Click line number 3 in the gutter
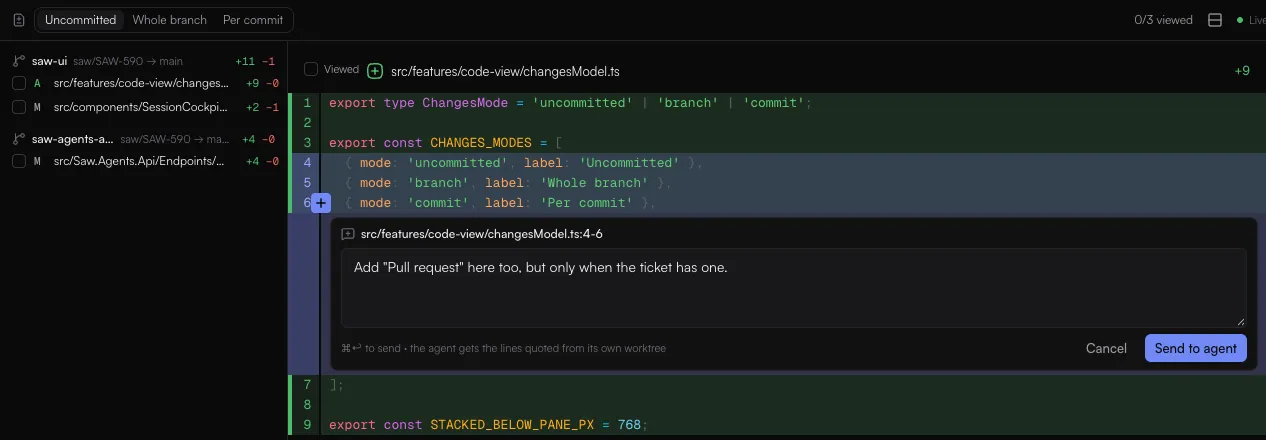This screenshot has width=1266, height=440. (x=307, y=143)
